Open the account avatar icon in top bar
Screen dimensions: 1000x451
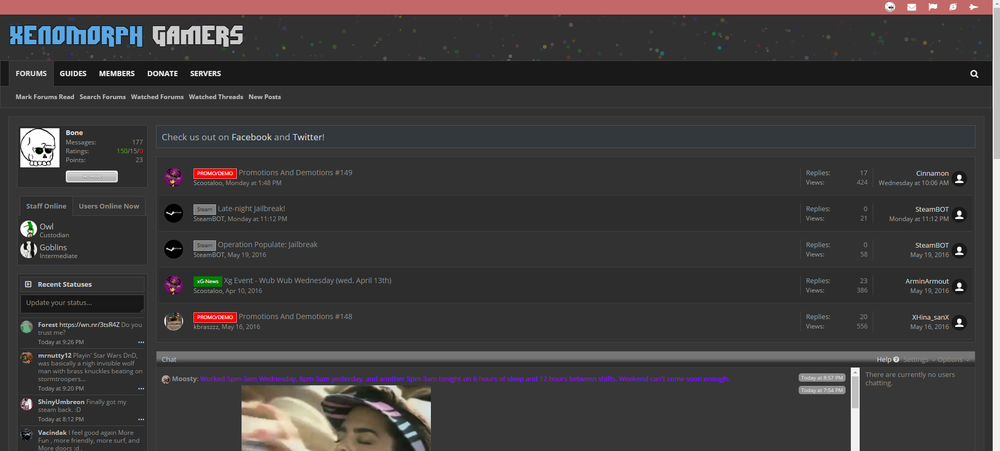click(890, 7)
